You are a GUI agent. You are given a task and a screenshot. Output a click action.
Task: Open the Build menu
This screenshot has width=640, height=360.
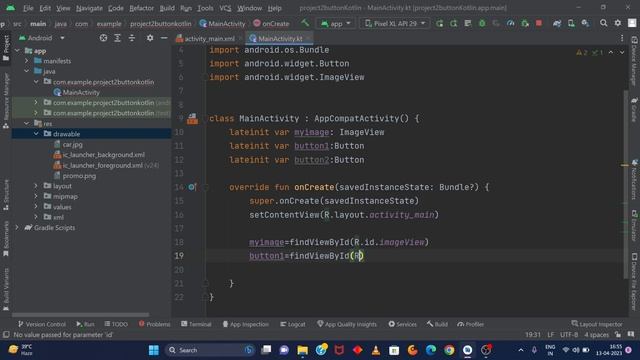(x=167, y=8)
